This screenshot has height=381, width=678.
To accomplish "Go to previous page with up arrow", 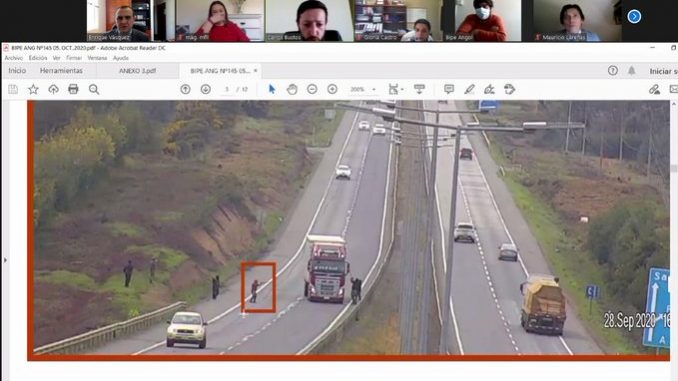I will click(185, 90).
